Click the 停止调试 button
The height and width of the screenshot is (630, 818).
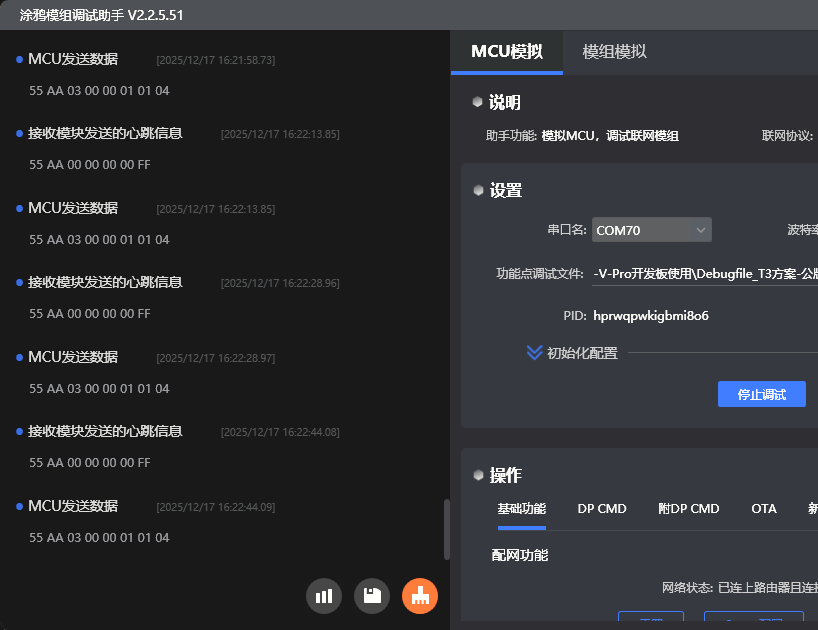tap(761, 393)
